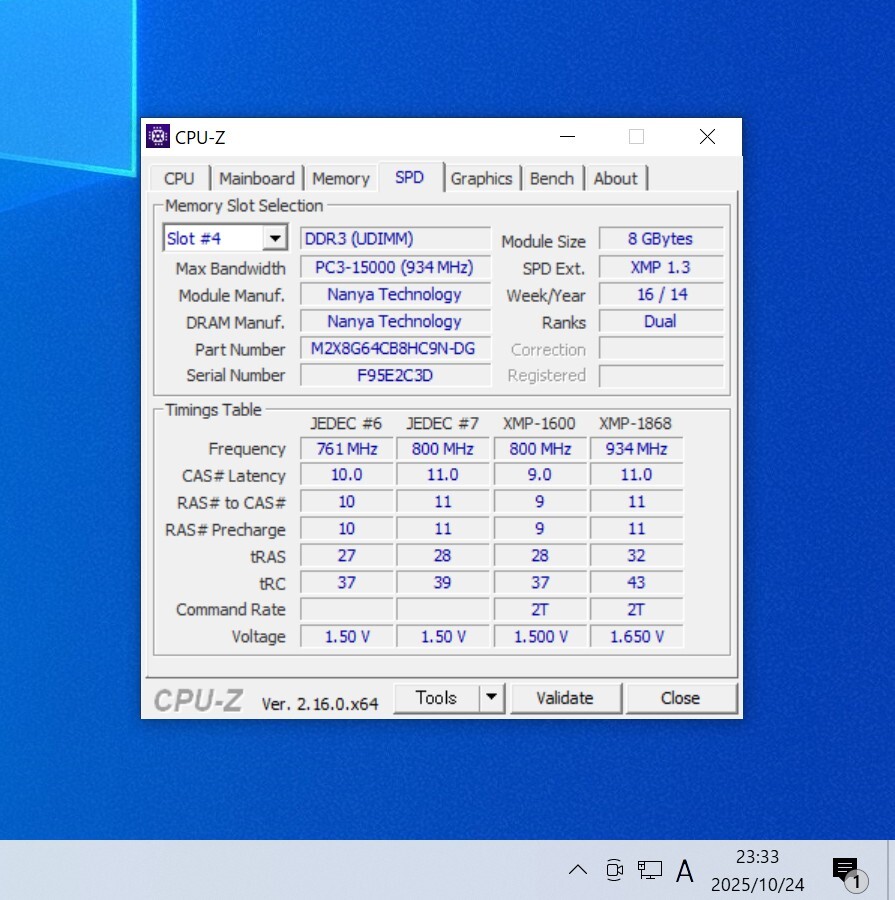Expand the Slot #4 memory slot dropdown

point(274,239)
